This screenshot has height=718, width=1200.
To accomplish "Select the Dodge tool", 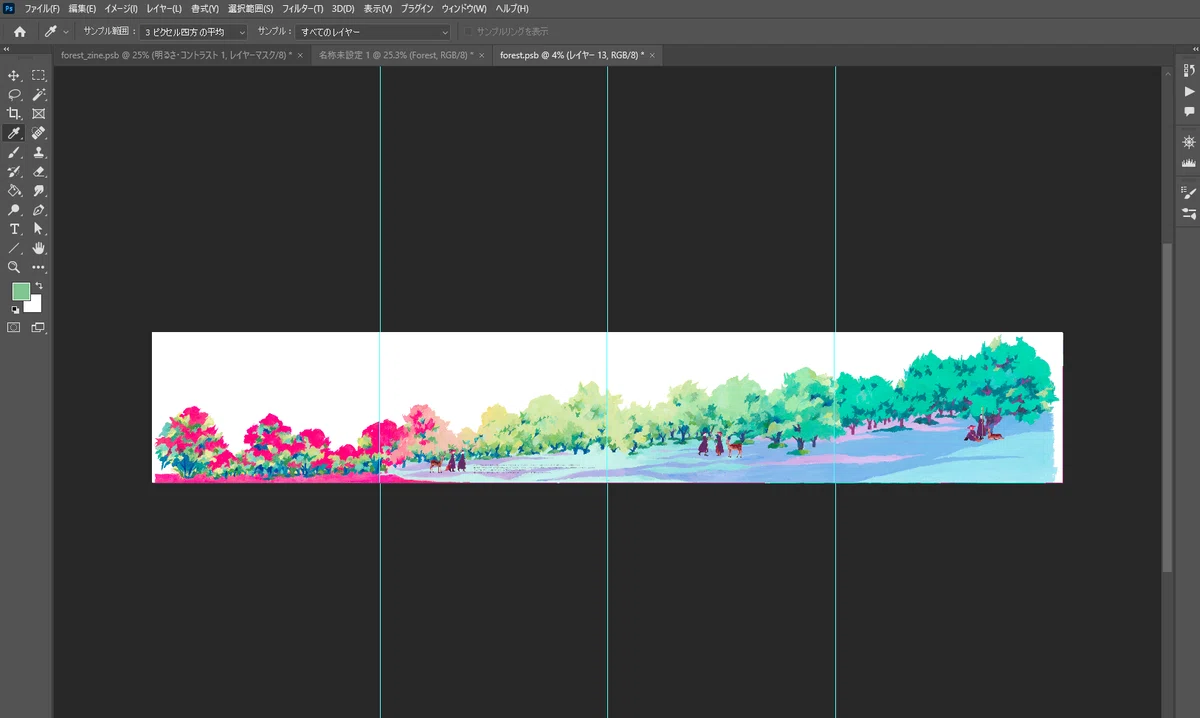I will (x=14, y=210).
